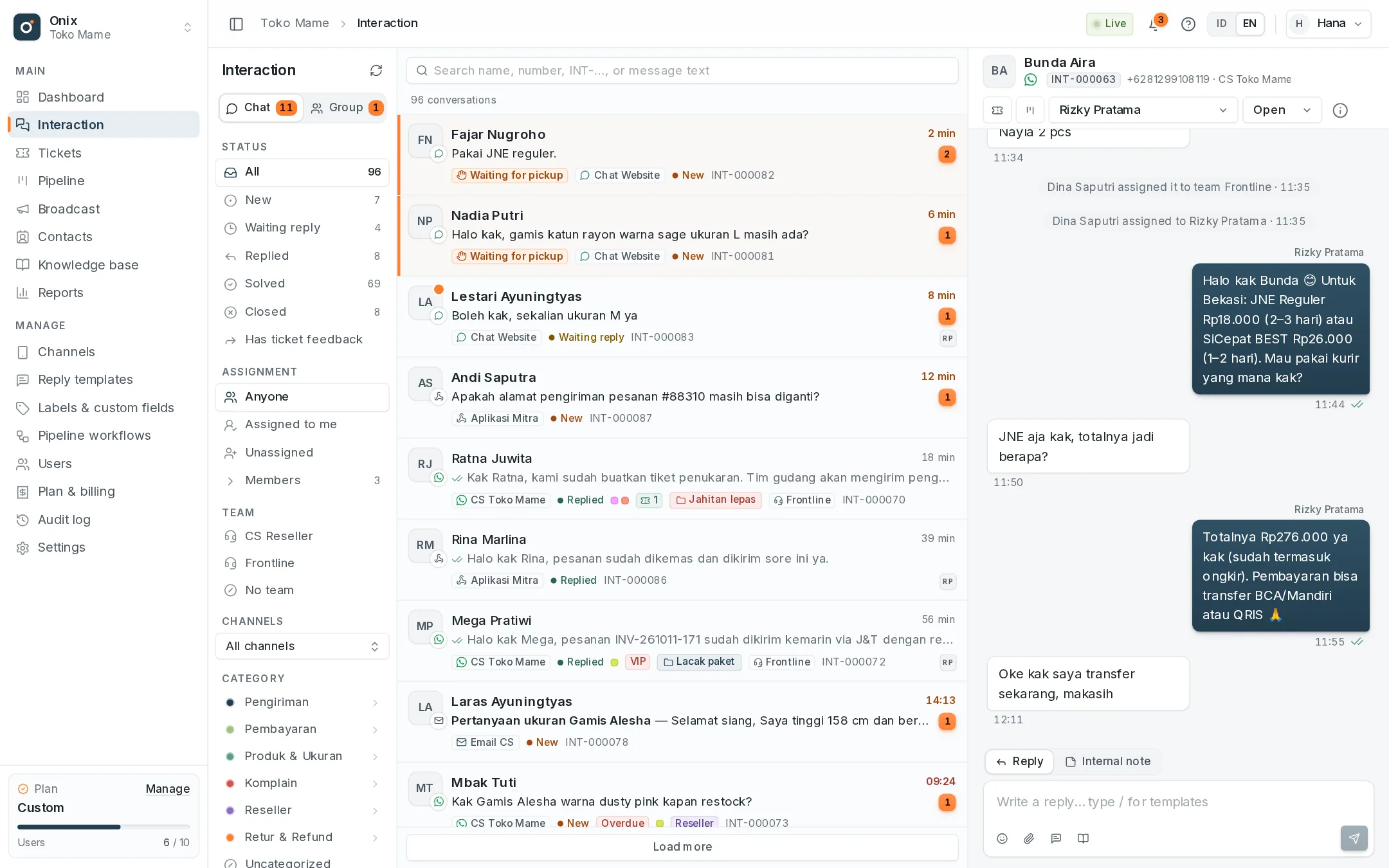Filter assignment to Unassigned
1389x868 pixels.
click(x=302, y=453)
